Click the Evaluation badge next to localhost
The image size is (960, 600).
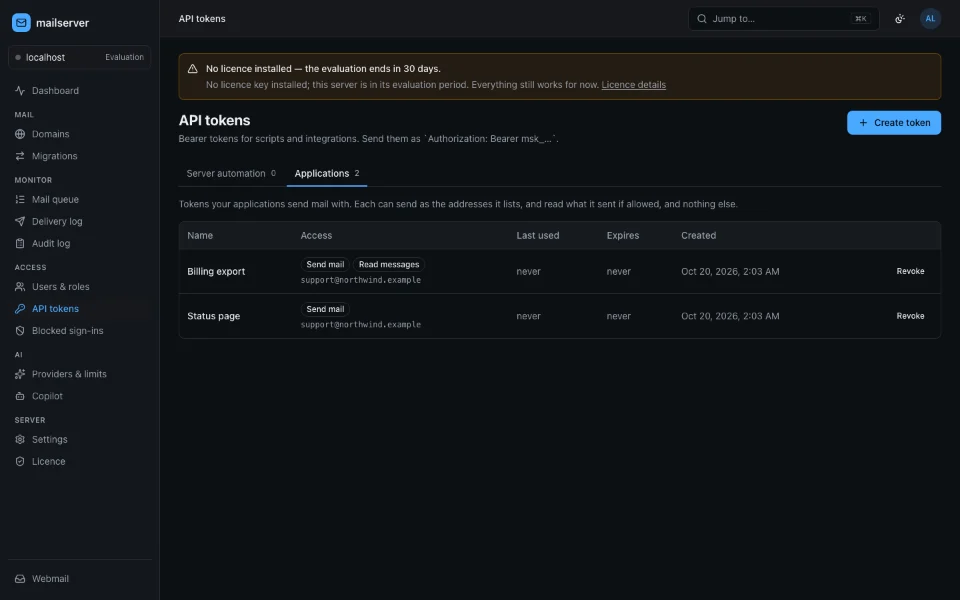(124, 57)
